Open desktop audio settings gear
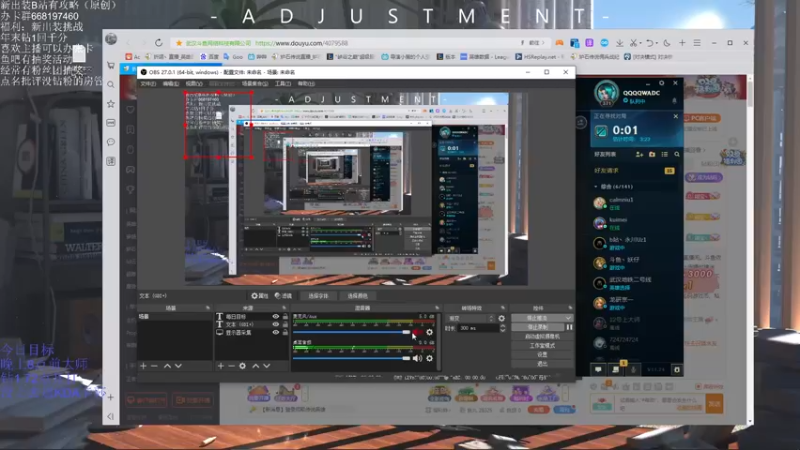Image resolution: width=800 pixels, height=450 pixels. 430,358
